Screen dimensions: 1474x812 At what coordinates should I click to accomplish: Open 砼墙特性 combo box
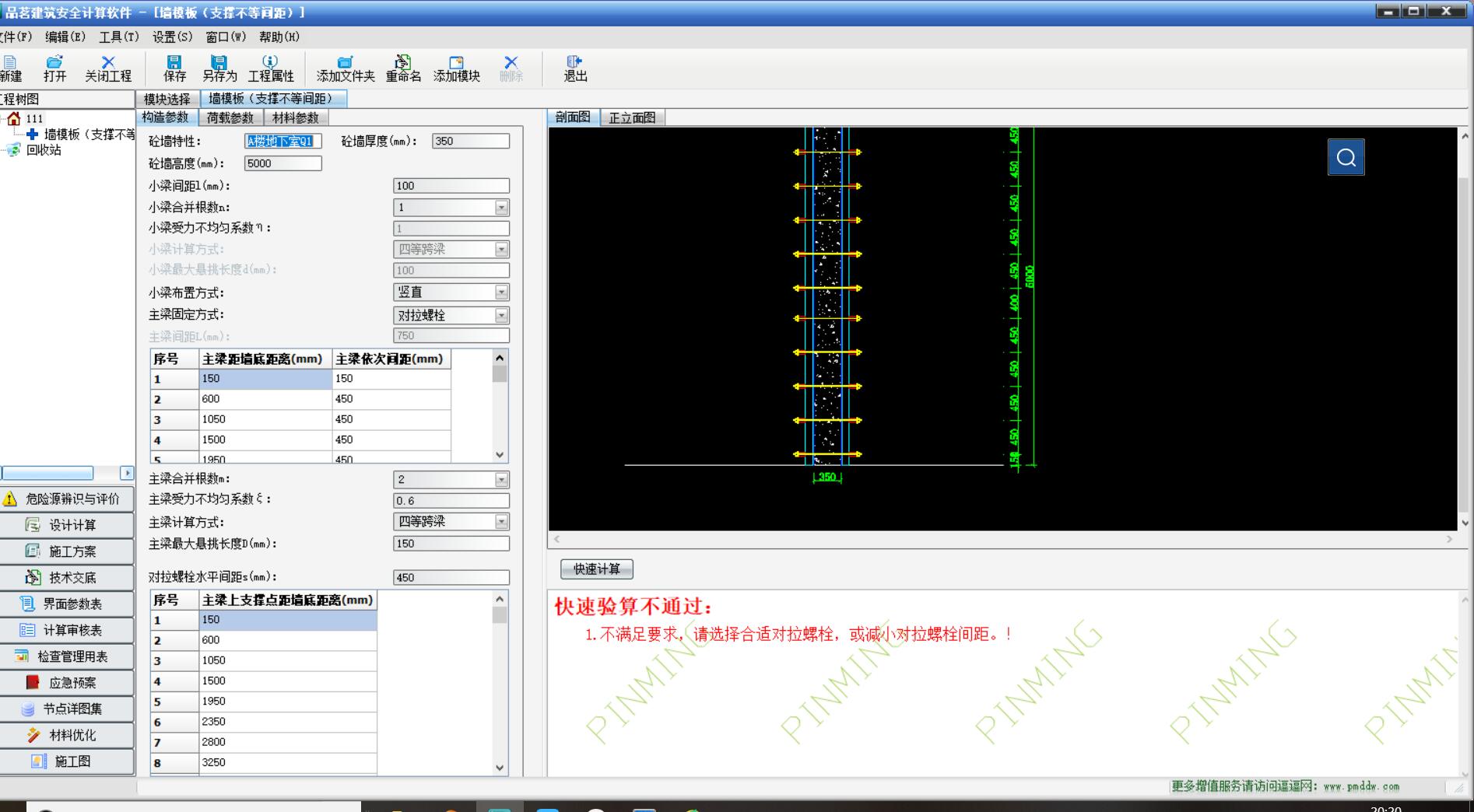[283, 141]
